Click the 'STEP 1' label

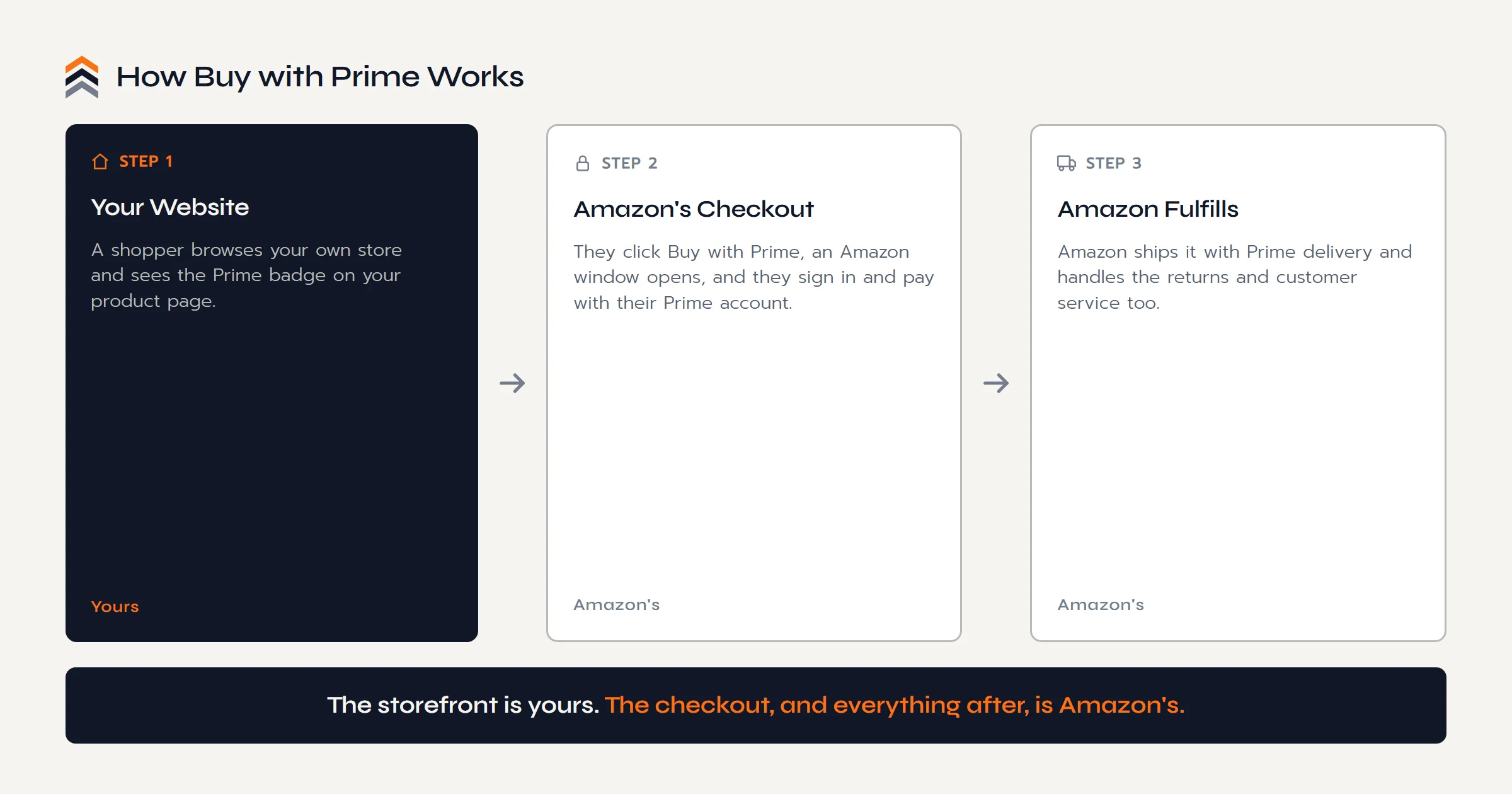tap(146, 162)
